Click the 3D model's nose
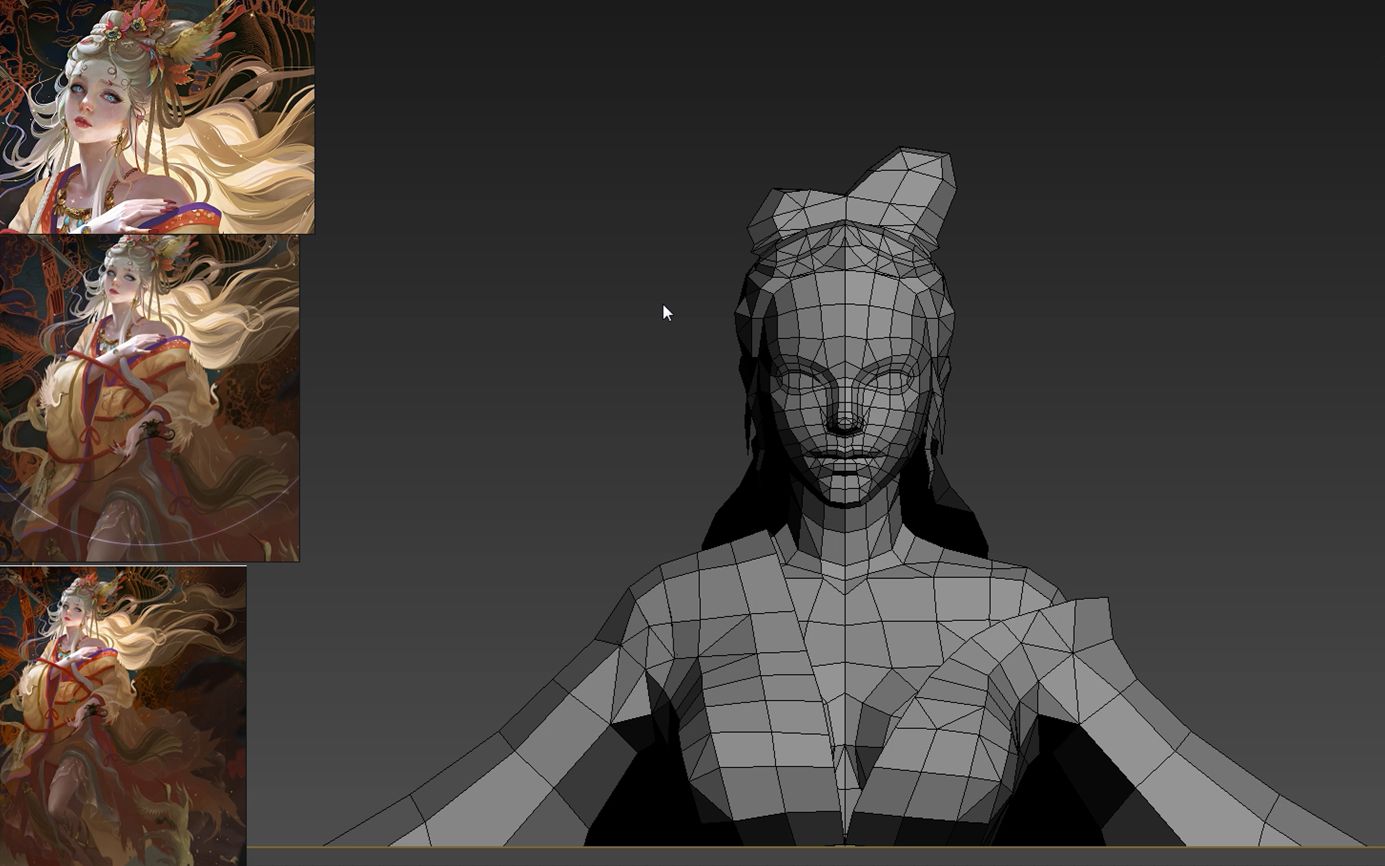The image size is (1385, 866). tap(845, 416)
